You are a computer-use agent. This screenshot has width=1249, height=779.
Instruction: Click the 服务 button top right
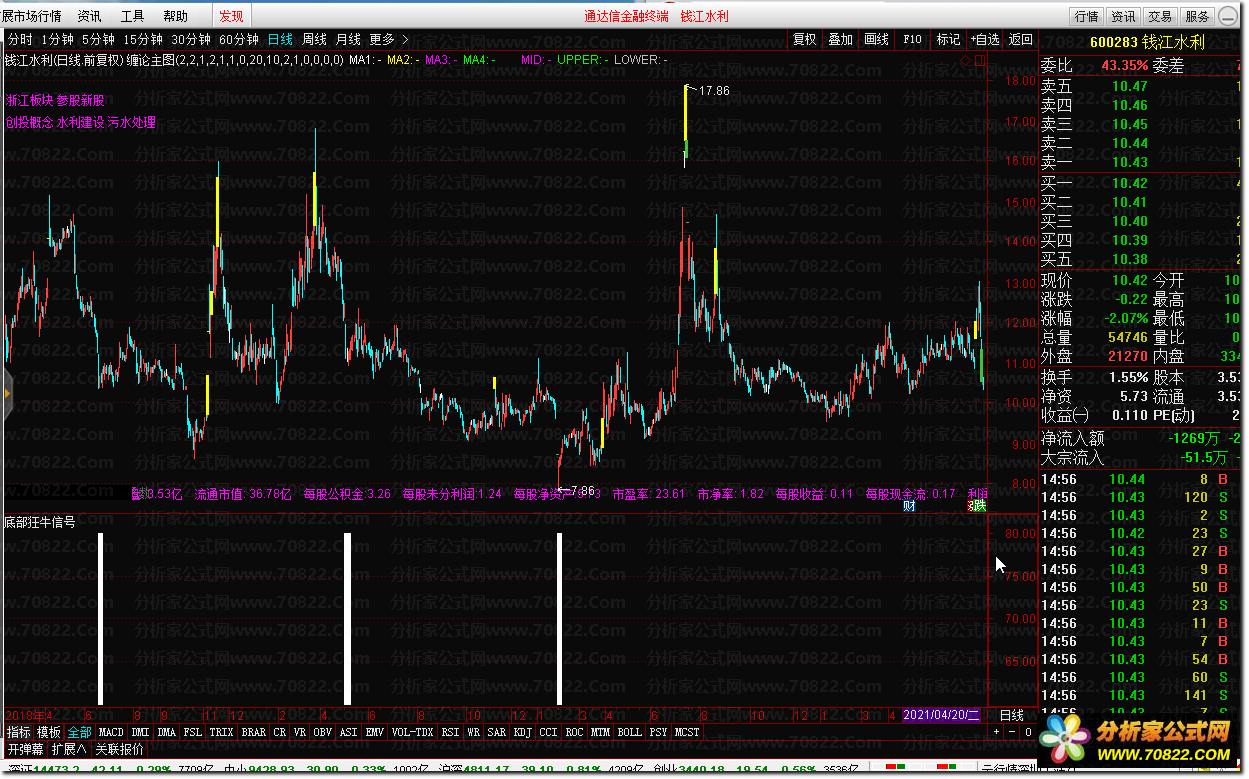(x=1197, y=16)
